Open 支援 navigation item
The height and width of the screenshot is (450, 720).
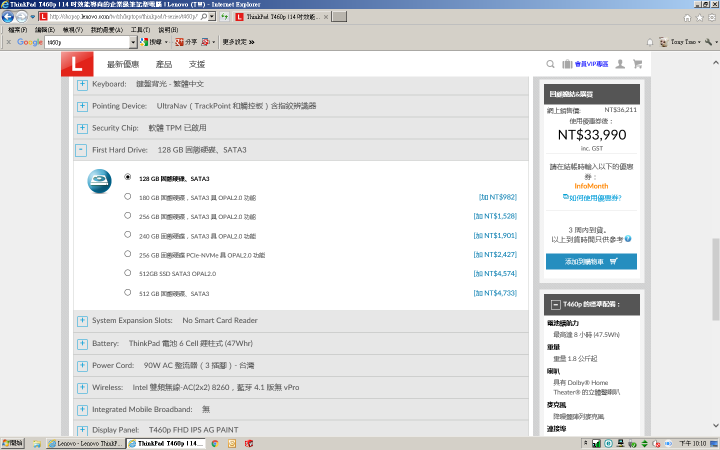[x=197, y=64]
